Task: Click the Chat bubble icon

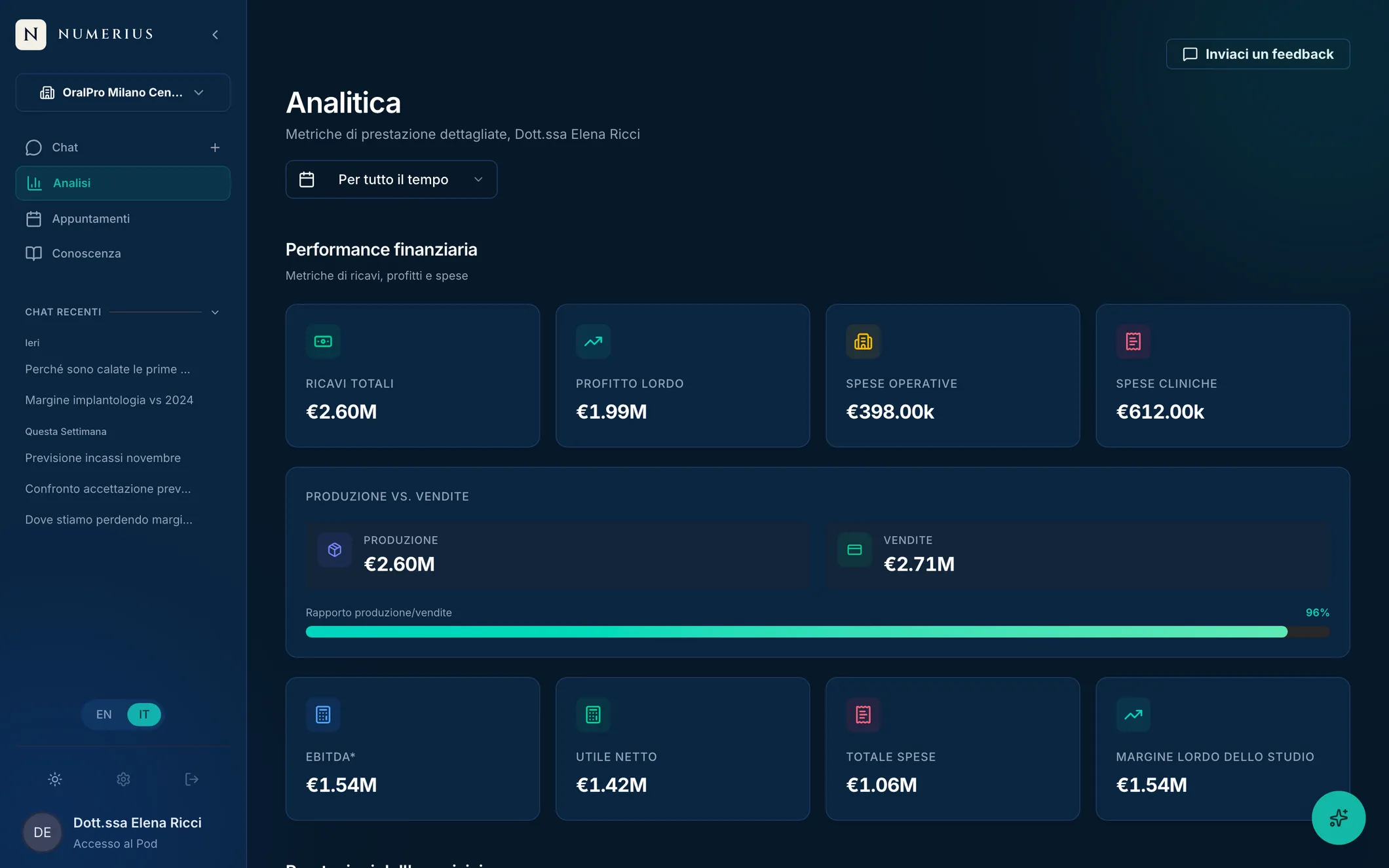Action: 33,147
